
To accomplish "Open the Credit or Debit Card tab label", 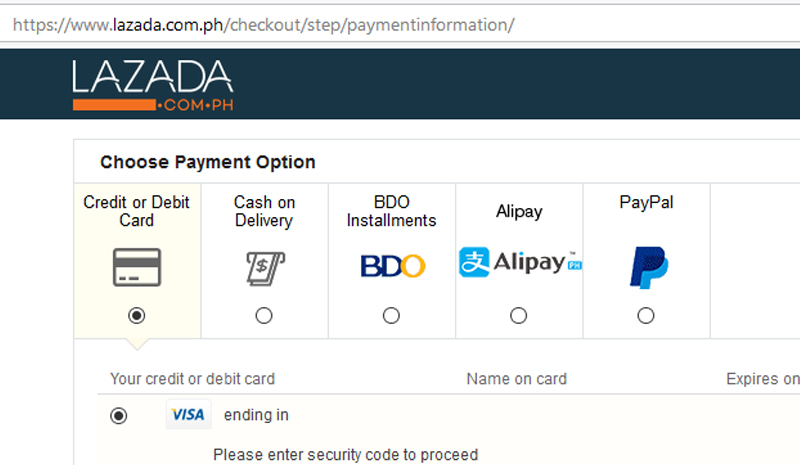I will [x=136, y=211].
